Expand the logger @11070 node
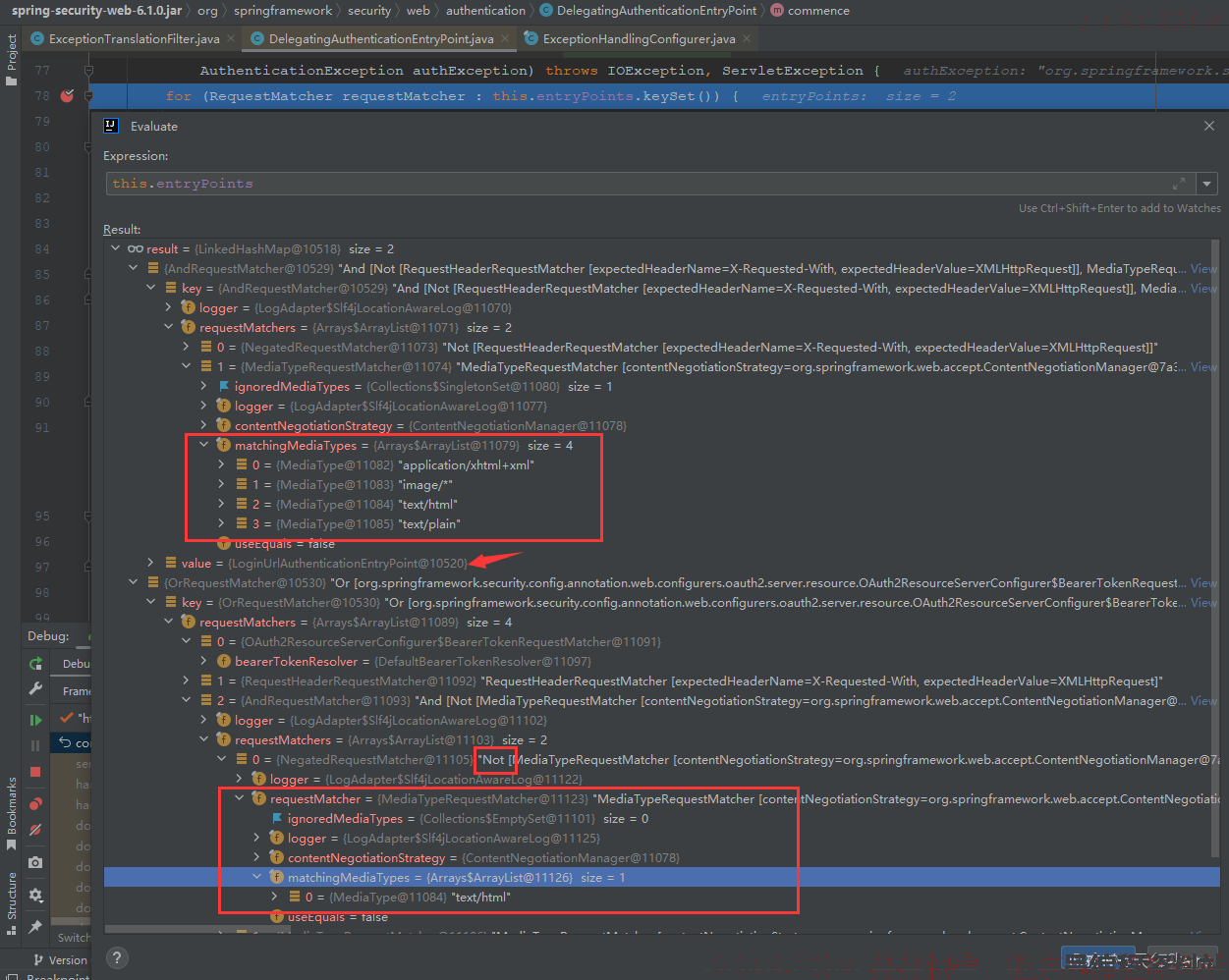This screenshot has width=1229, height=980. point(169,308)
